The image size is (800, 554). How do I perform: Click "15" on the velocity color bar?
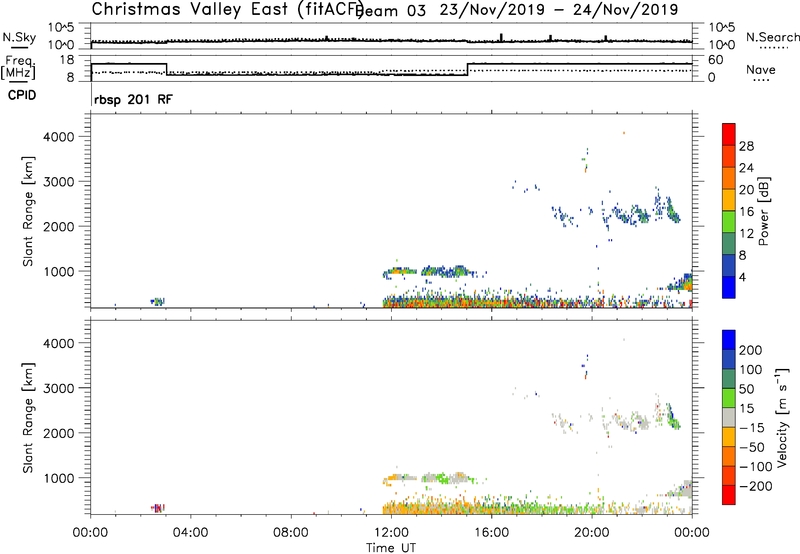pos(746,409)
